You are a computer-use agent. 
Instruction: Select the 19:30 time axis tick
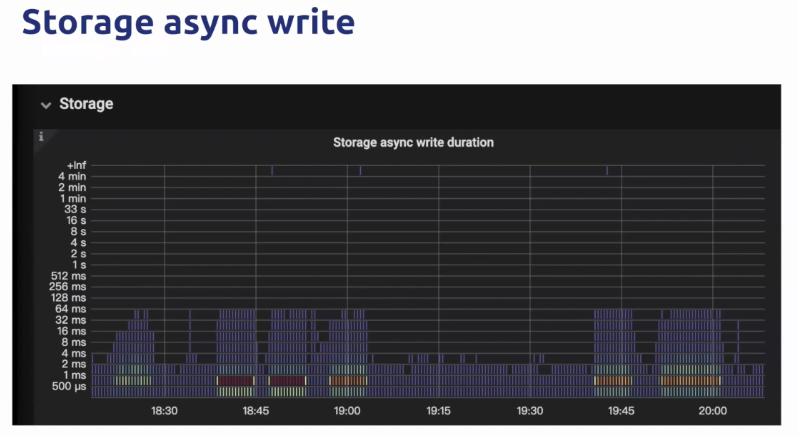[530, 411]
